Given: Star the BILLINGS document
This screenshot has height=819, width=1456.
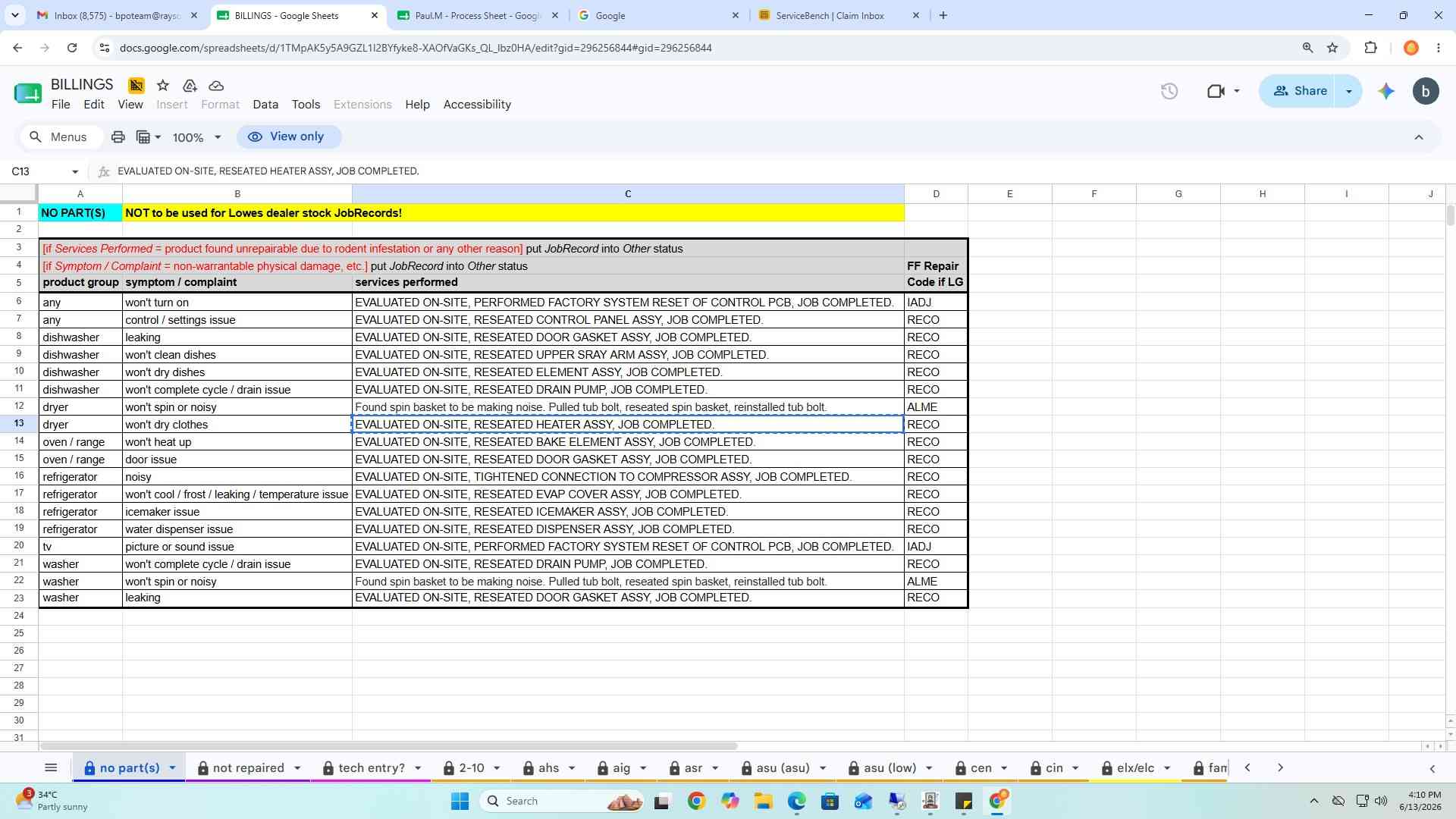Looking at the screenshot, I should [162, 86].
